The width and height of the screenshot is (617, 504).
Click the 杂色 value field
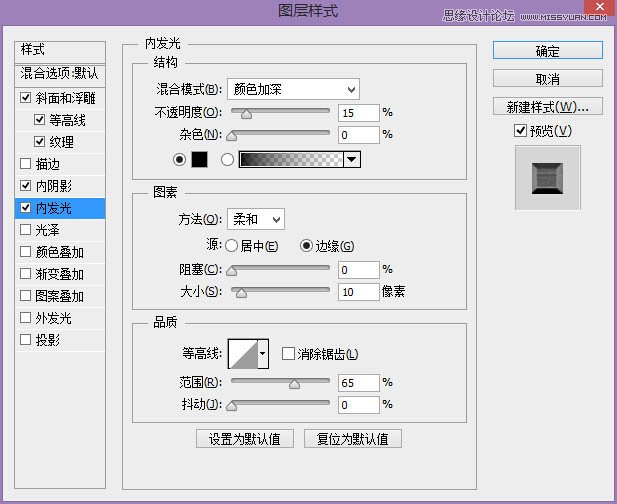pyautogui.click(x=358, y=135)
